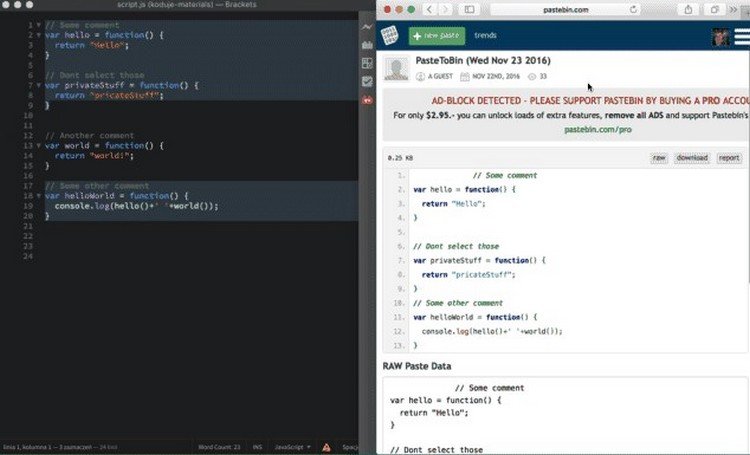Toggle Safari sidebar button
This screenshot has height=455, width=750.
coord(470,9)
